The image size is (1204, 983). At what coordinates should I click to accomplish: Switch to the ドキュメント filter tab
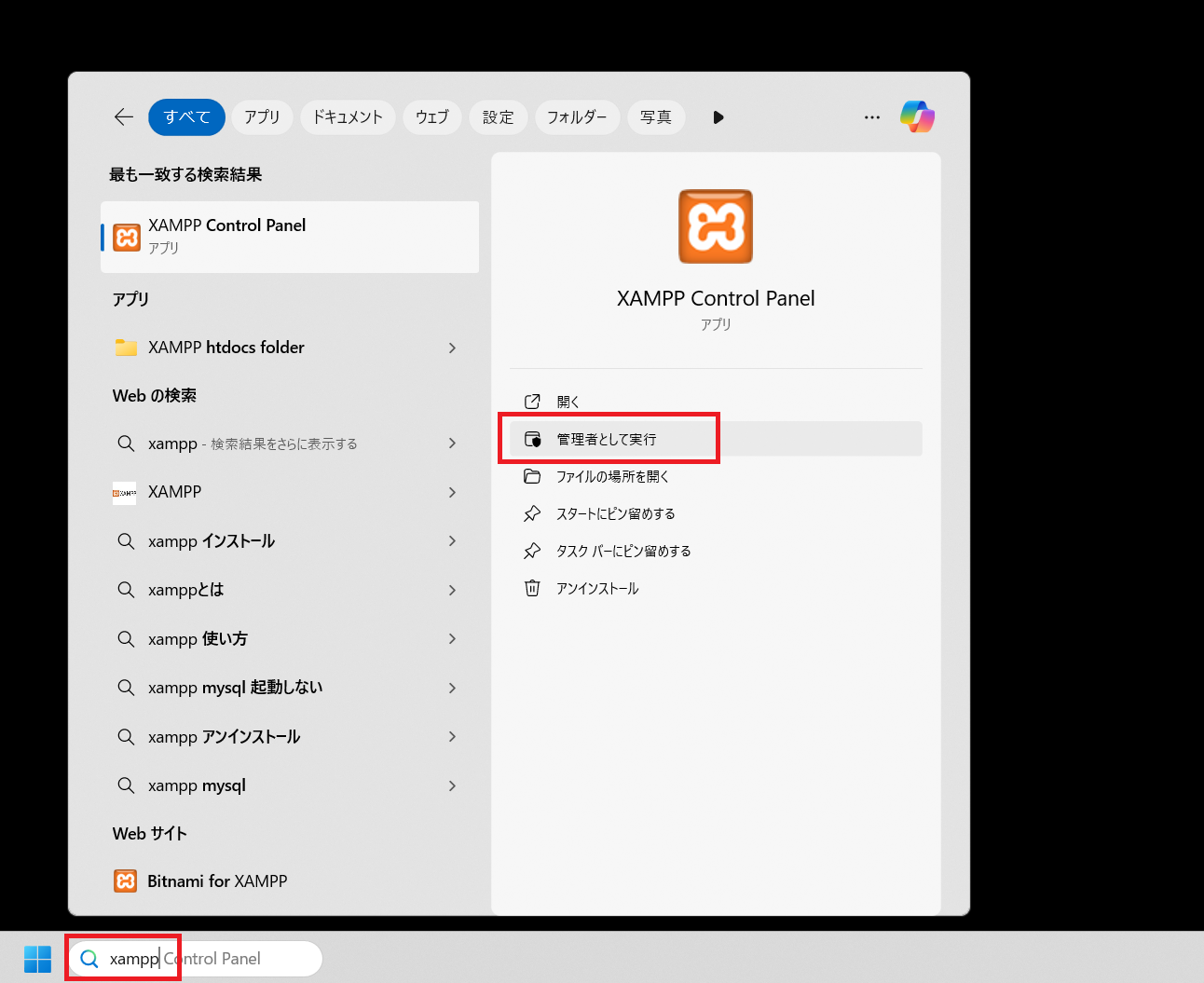click(x=348, y=117)
